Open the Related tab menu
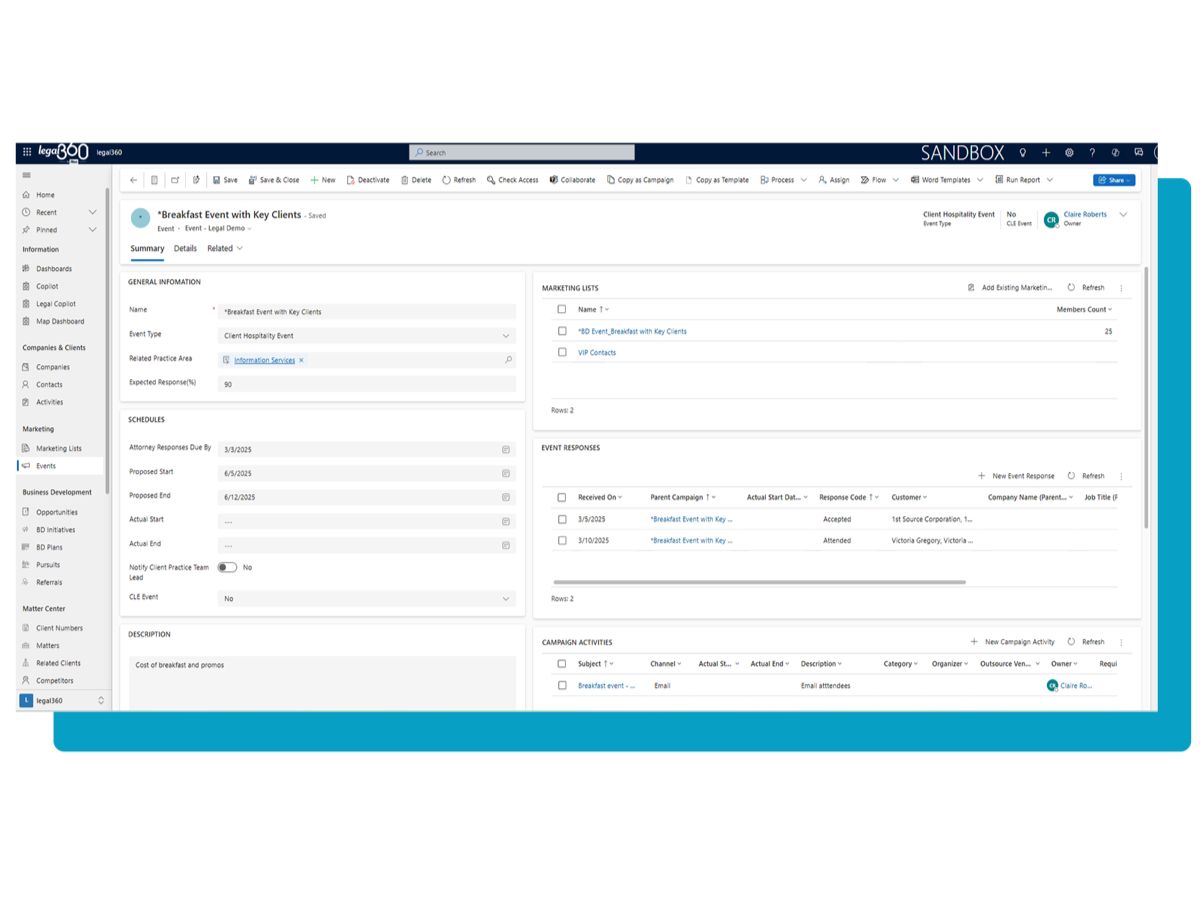This screenshot has height=900, width=1200. coord(225,248)
